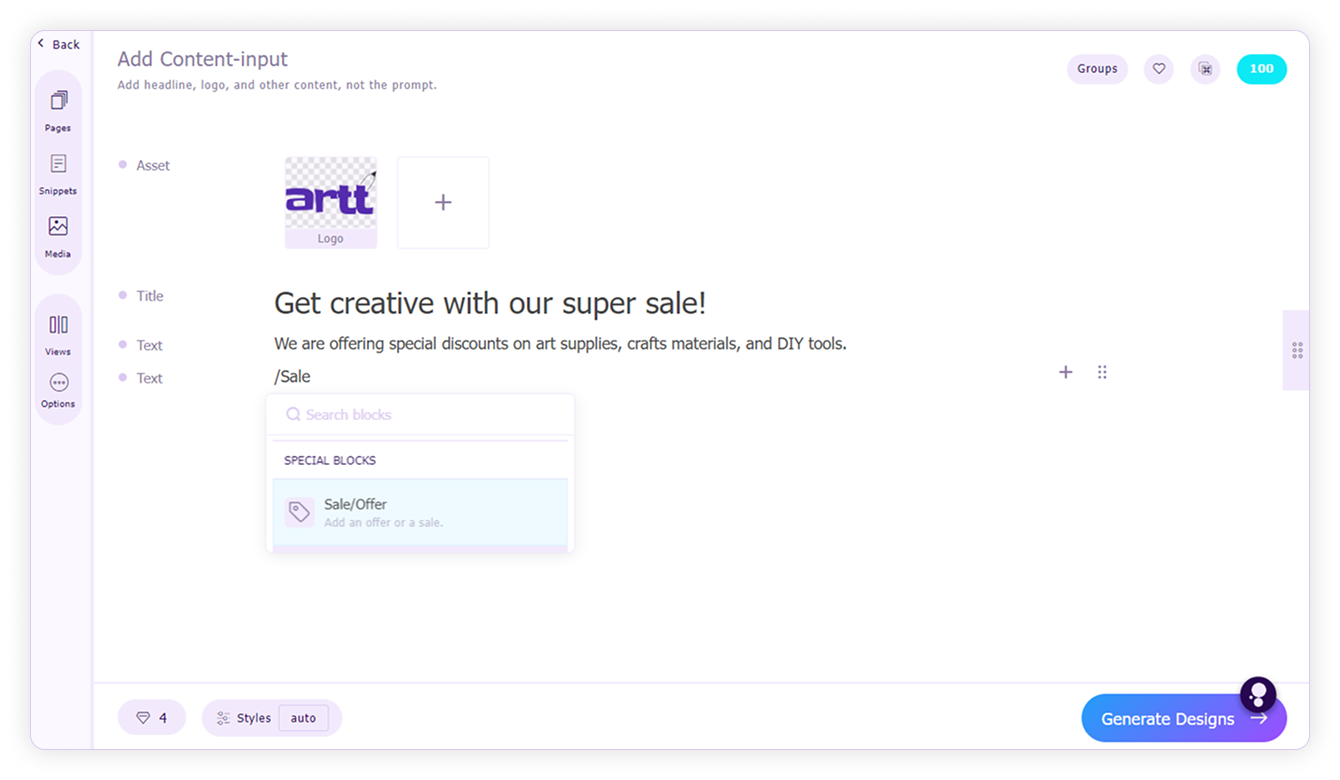The width and height of the screenshot is (1340, 780).
Task: Click the Asset row label
Action: (x=153, y=165)
